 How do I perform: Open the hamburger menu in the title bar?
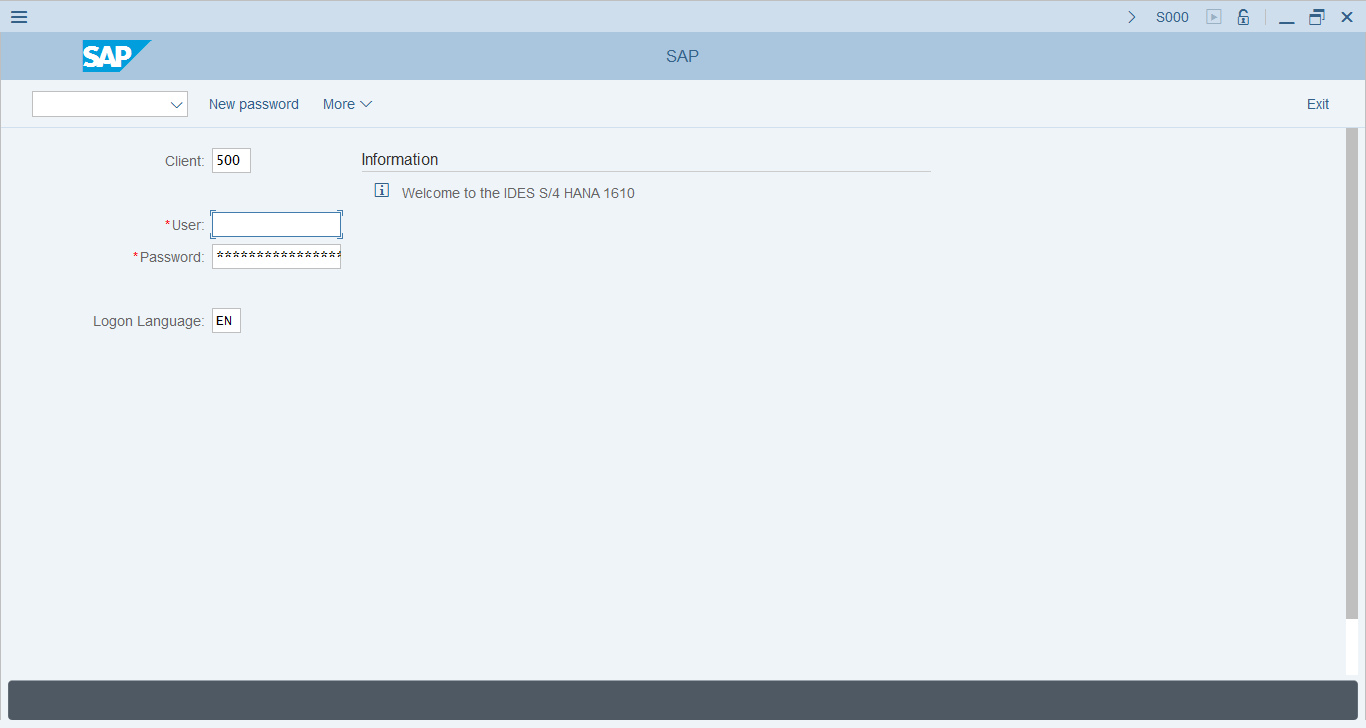point(18,17)
